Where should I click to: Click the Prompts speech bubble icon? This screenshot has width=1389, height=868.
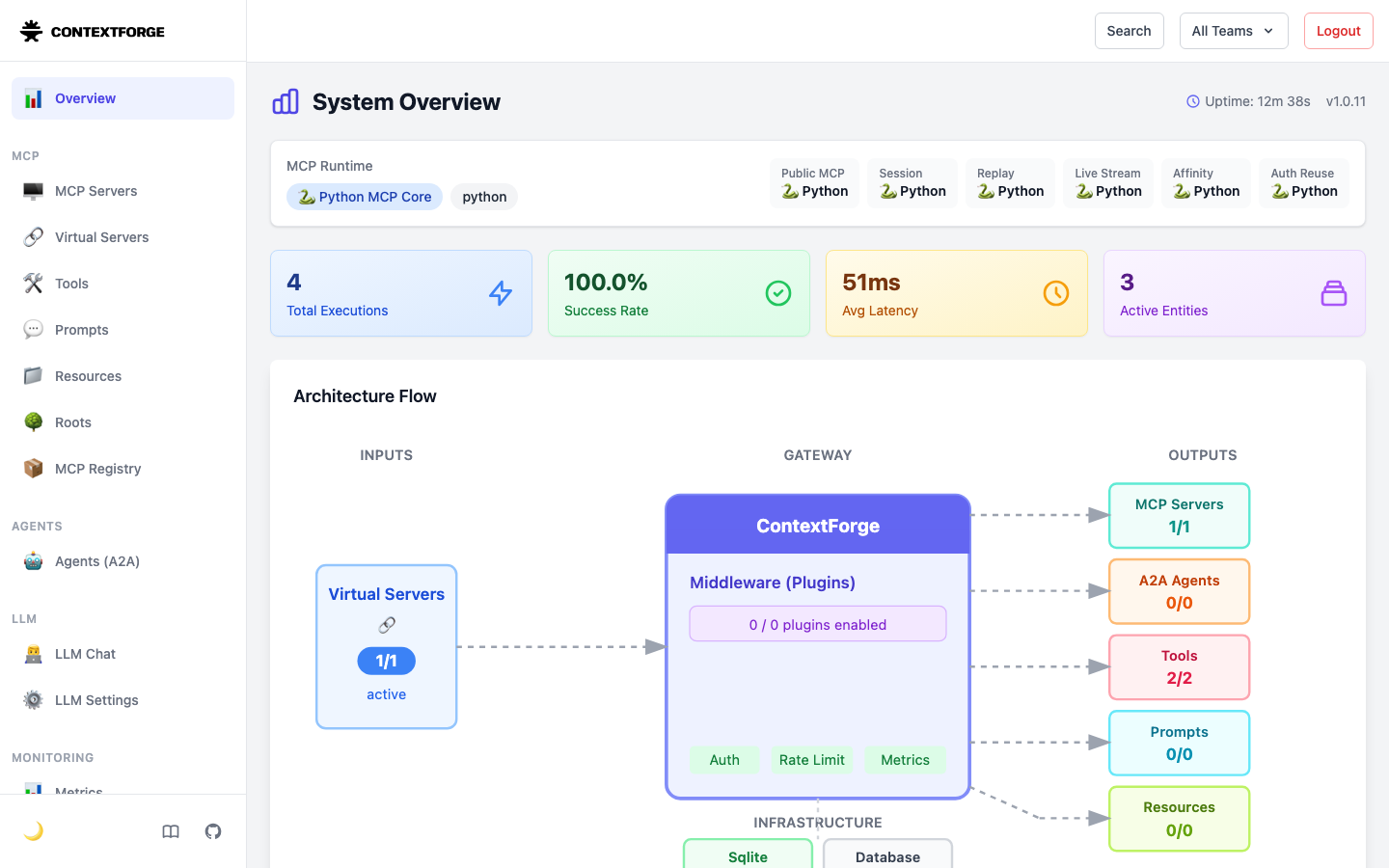[x=34, y=330]
